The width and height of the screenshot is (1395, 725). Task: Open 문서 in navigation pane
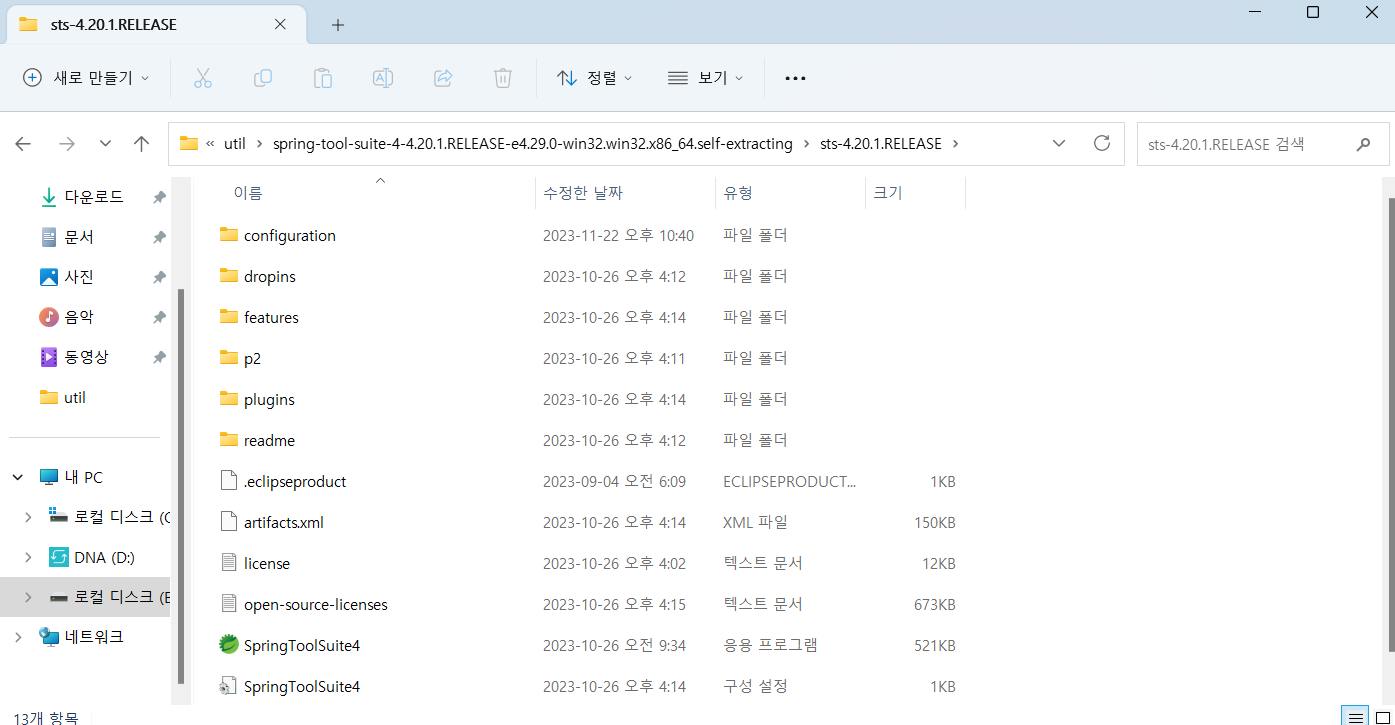[x=79, y=237]
